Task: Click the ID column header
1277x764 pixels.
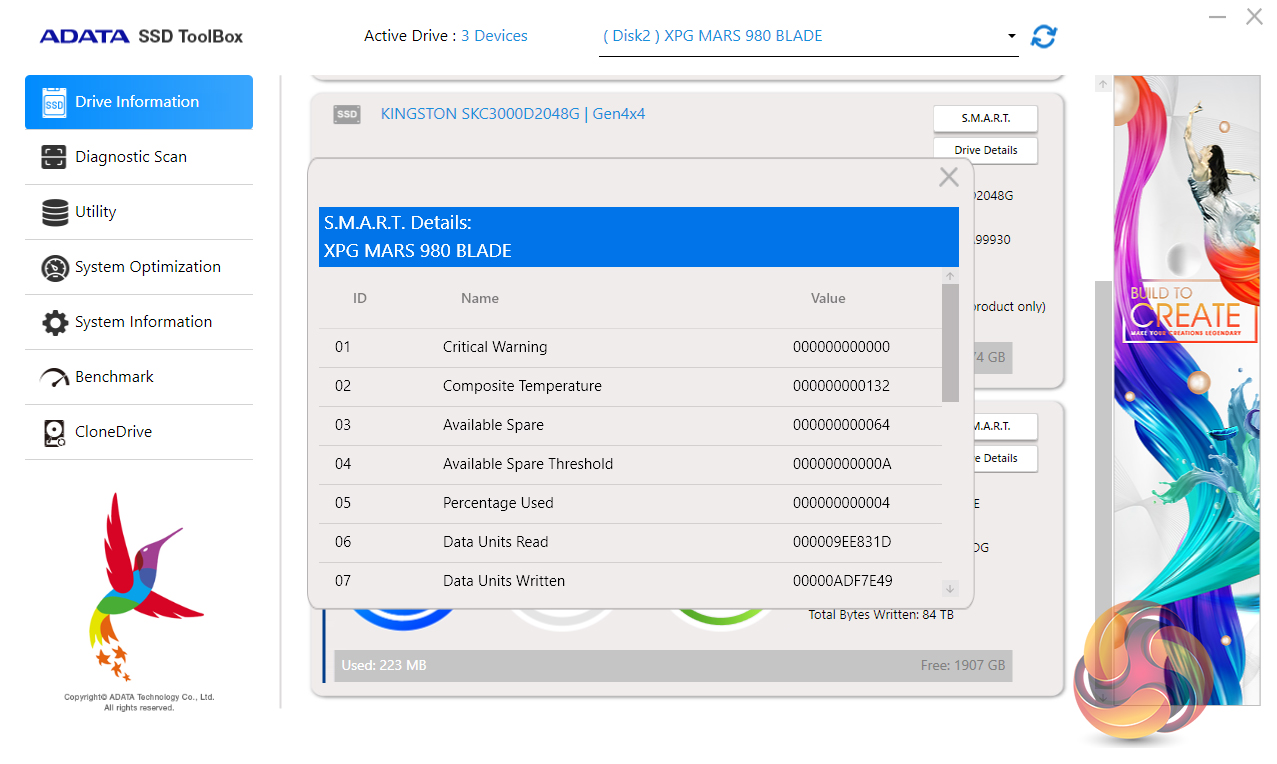Action: [x=360, y=298]
